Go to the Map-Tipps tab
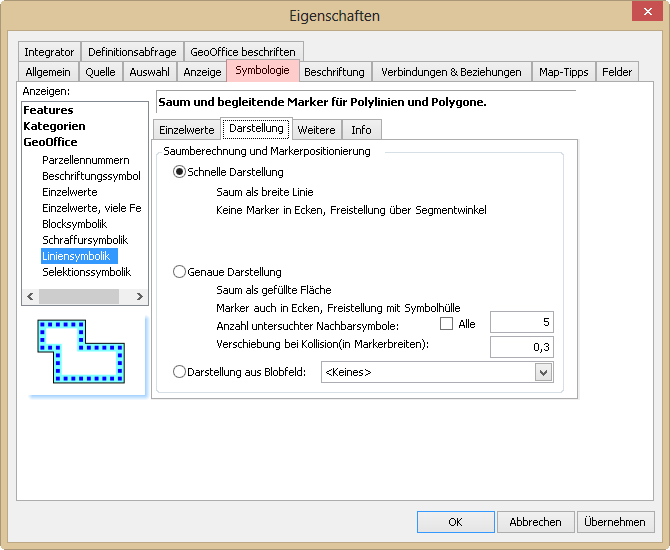The width and height of the screenshot is (670, 550). pyautogui.click(x=563, y=72)
